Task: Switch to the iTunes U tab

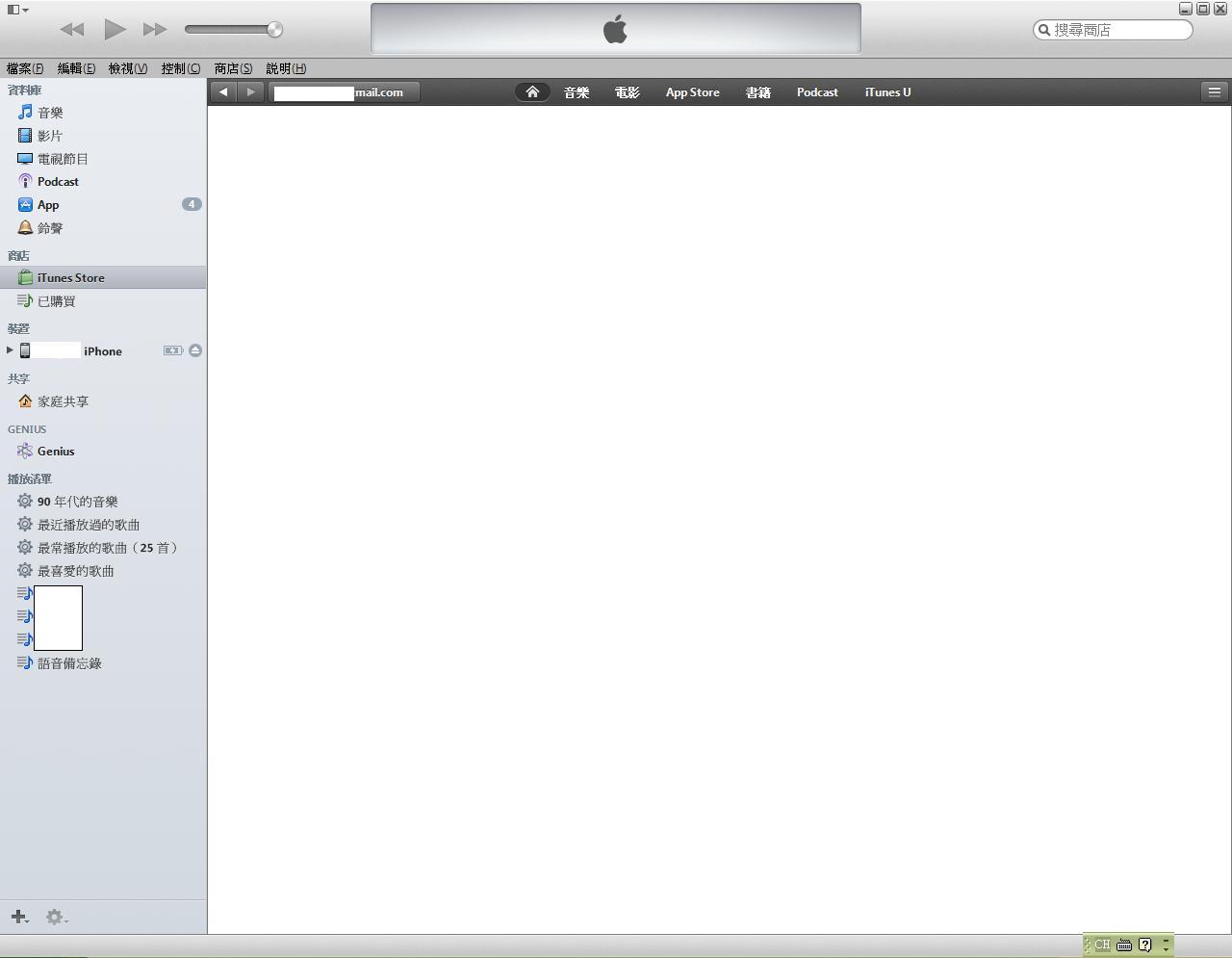Action: [887, 92]
